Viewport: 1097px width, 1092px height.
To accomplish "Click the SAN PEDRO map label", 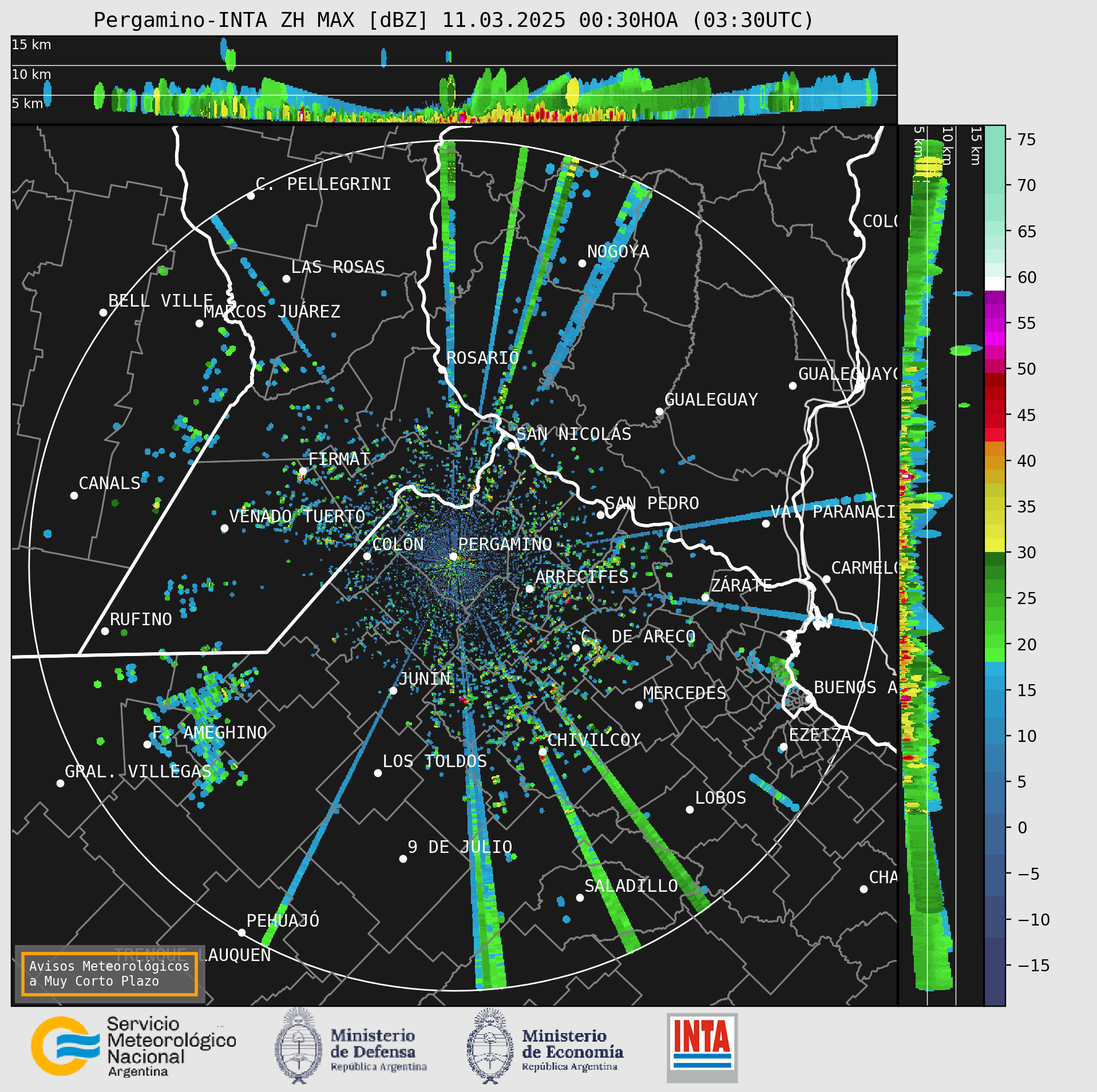I will coord(652,503).
